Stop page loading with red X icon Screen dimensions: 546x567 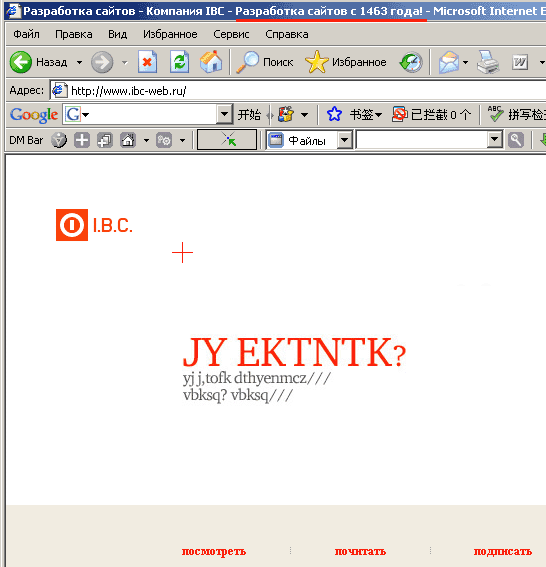point(147,62)
